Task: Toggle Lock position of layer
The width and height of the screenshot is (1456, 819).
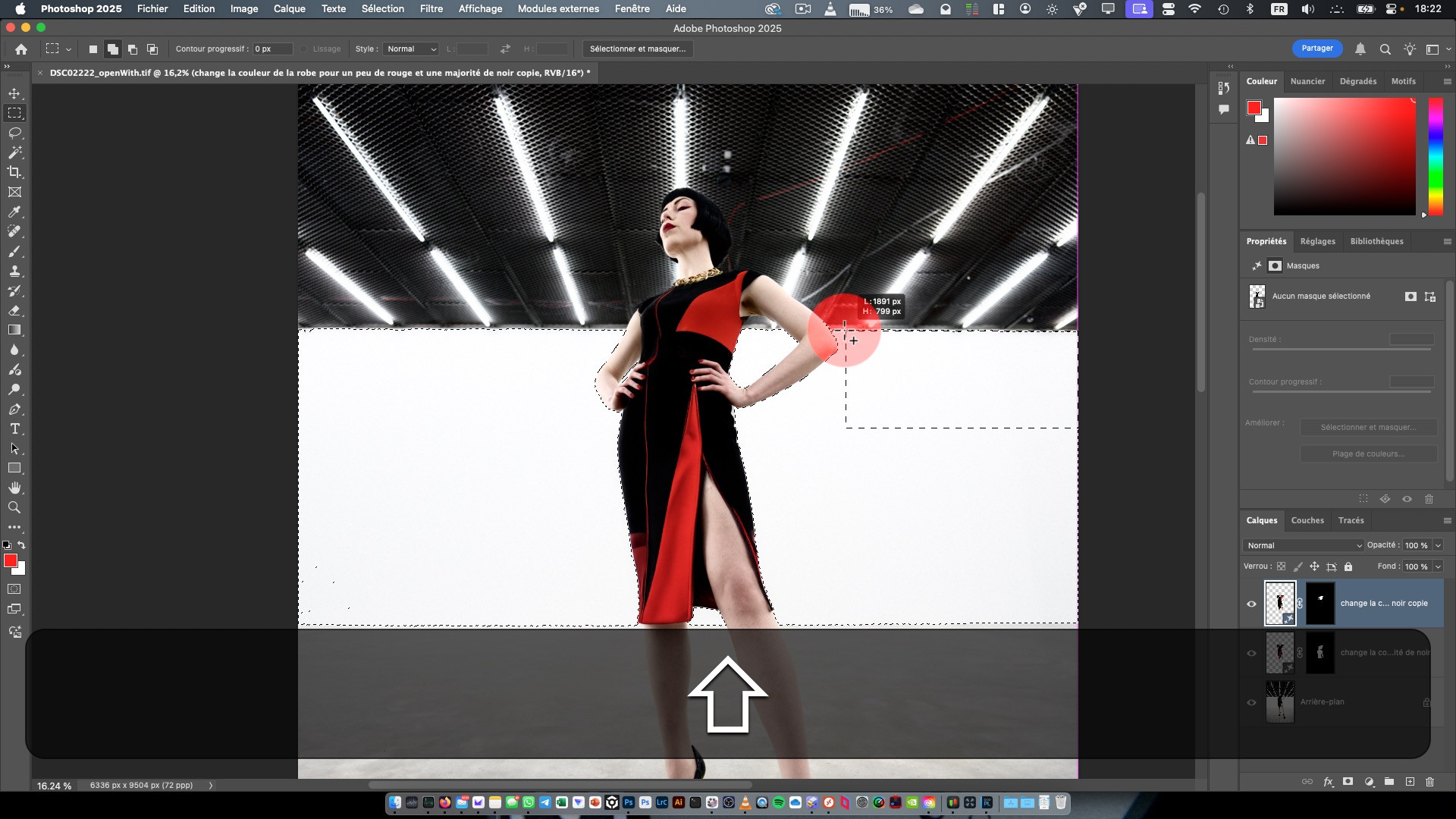Action: (1314, 566)
